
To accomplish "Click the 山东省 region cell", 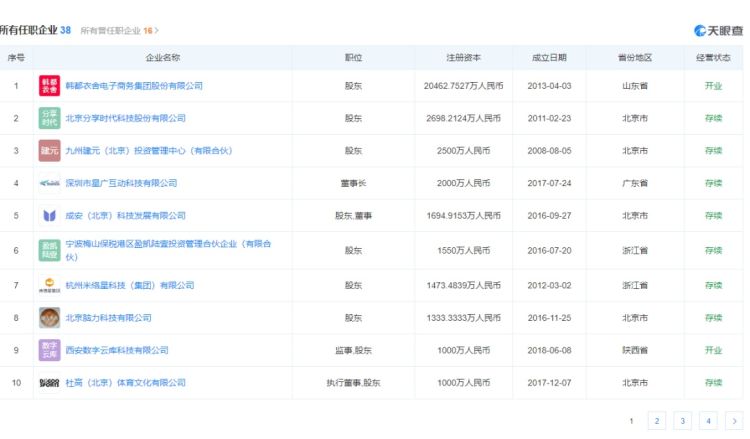I will coord(635,86).
